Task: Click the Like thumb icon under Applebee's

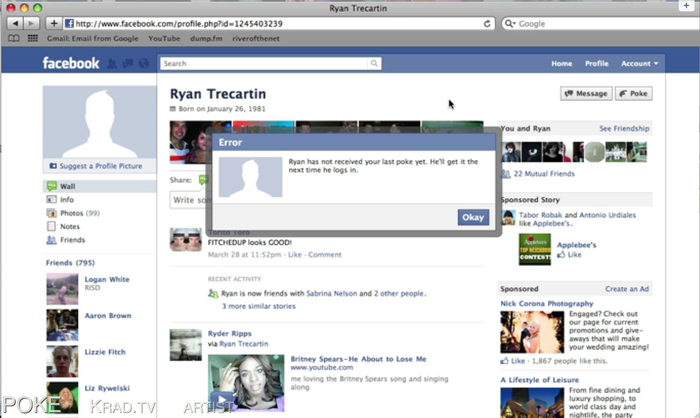Action: pos(561,255)
